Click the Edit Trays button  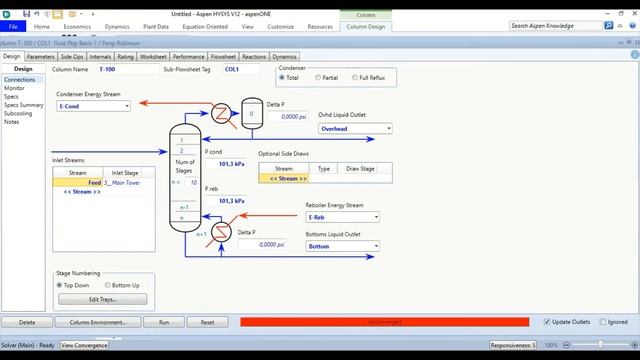102,299
